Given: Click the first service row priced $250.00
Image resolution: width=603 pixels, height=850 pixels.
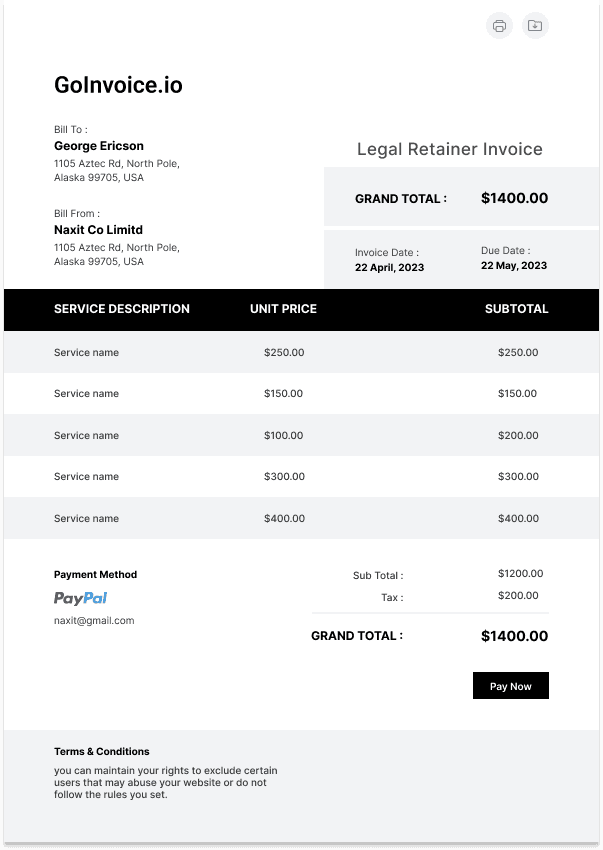Looking at the screenshot, I should pos(302,352).
